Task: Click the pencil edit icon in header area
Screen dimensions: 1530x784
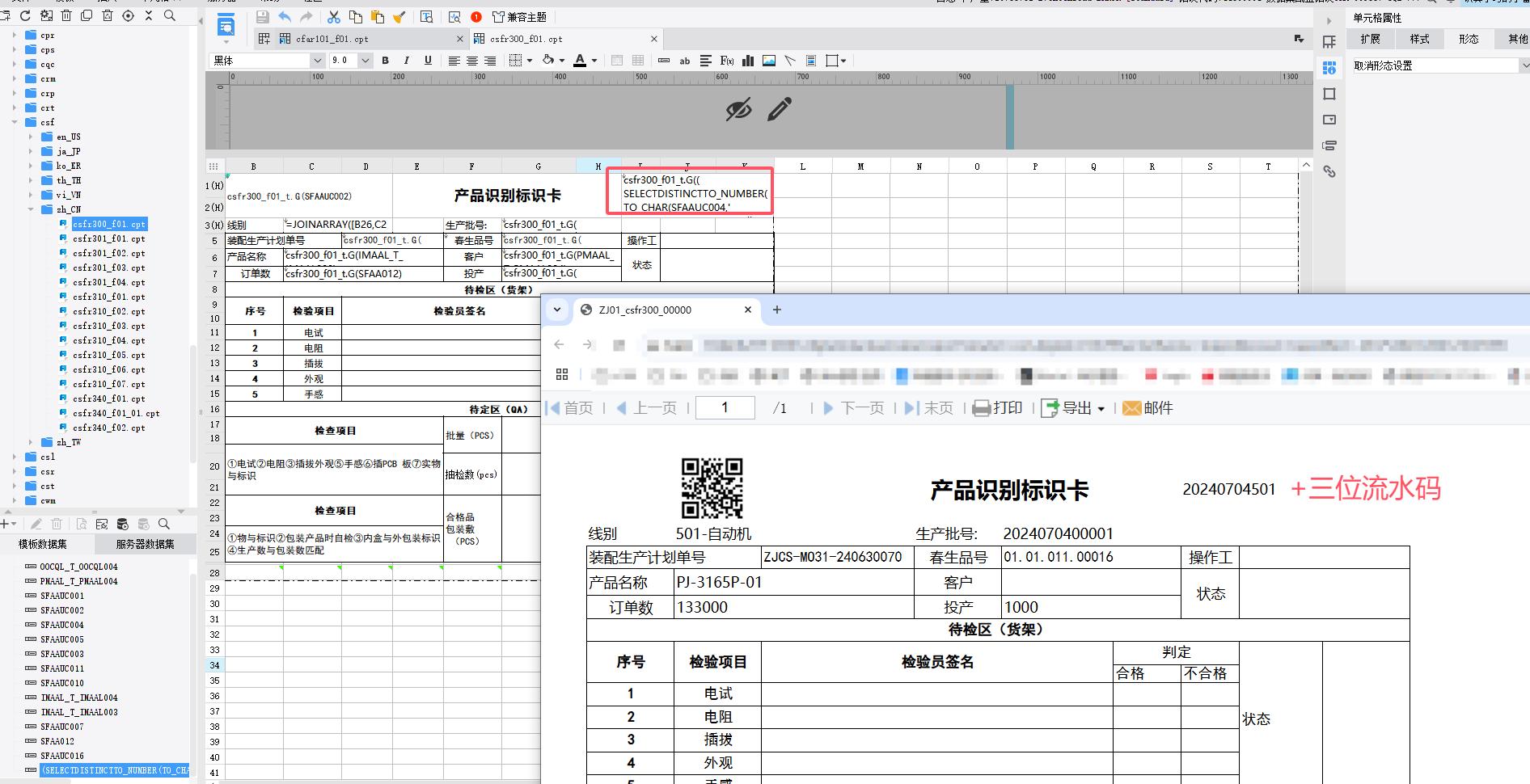Action: tap(780, 109)
